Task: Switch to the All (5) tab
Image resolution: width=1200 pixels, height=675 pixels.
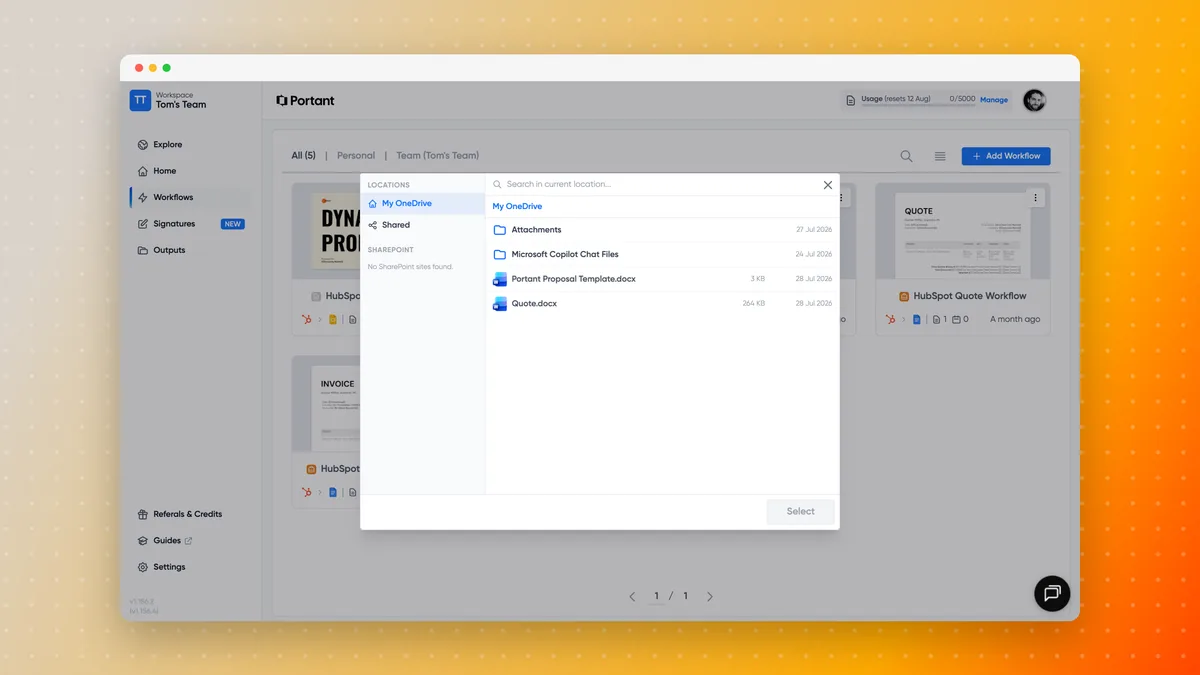Action: [303, 156]
